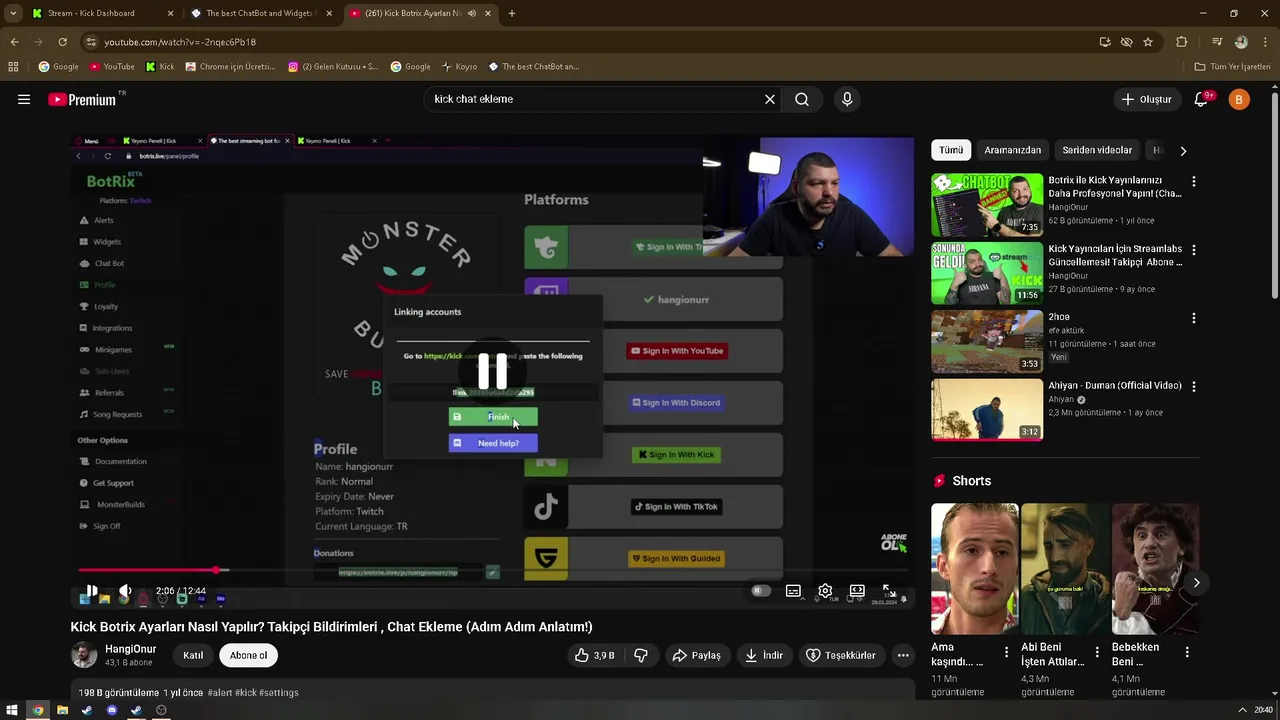Open a new browser tab
The height and width of the screenshot is (720, 1280).
coord(512,13)
